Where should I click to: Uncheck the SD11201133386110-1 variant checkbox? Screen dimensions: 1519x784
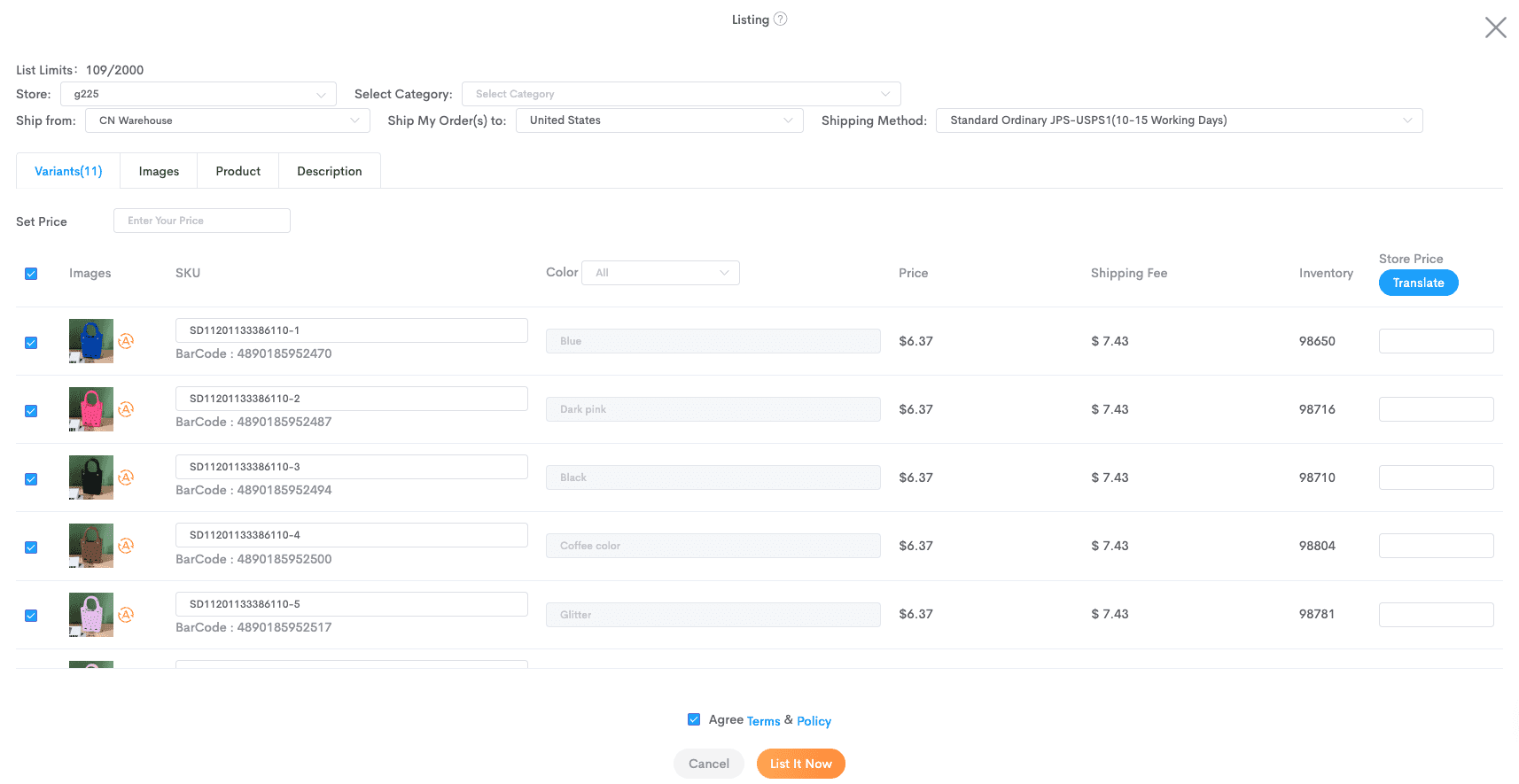31,343
